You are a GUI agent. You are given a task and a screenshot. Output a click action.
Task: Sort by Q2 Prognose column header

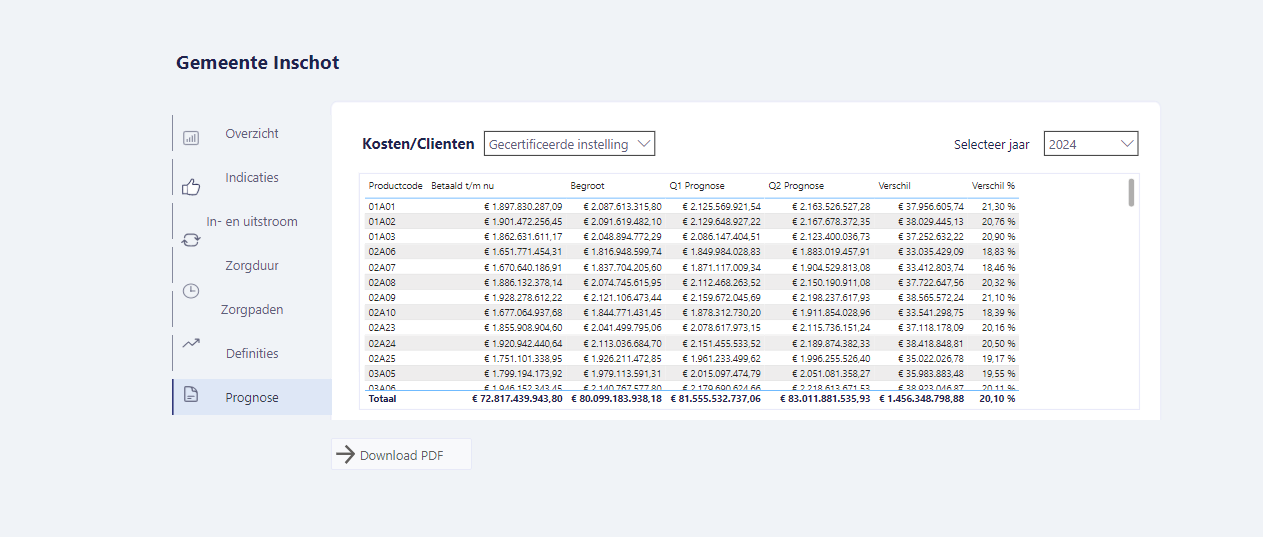click(x=796, y=186)
